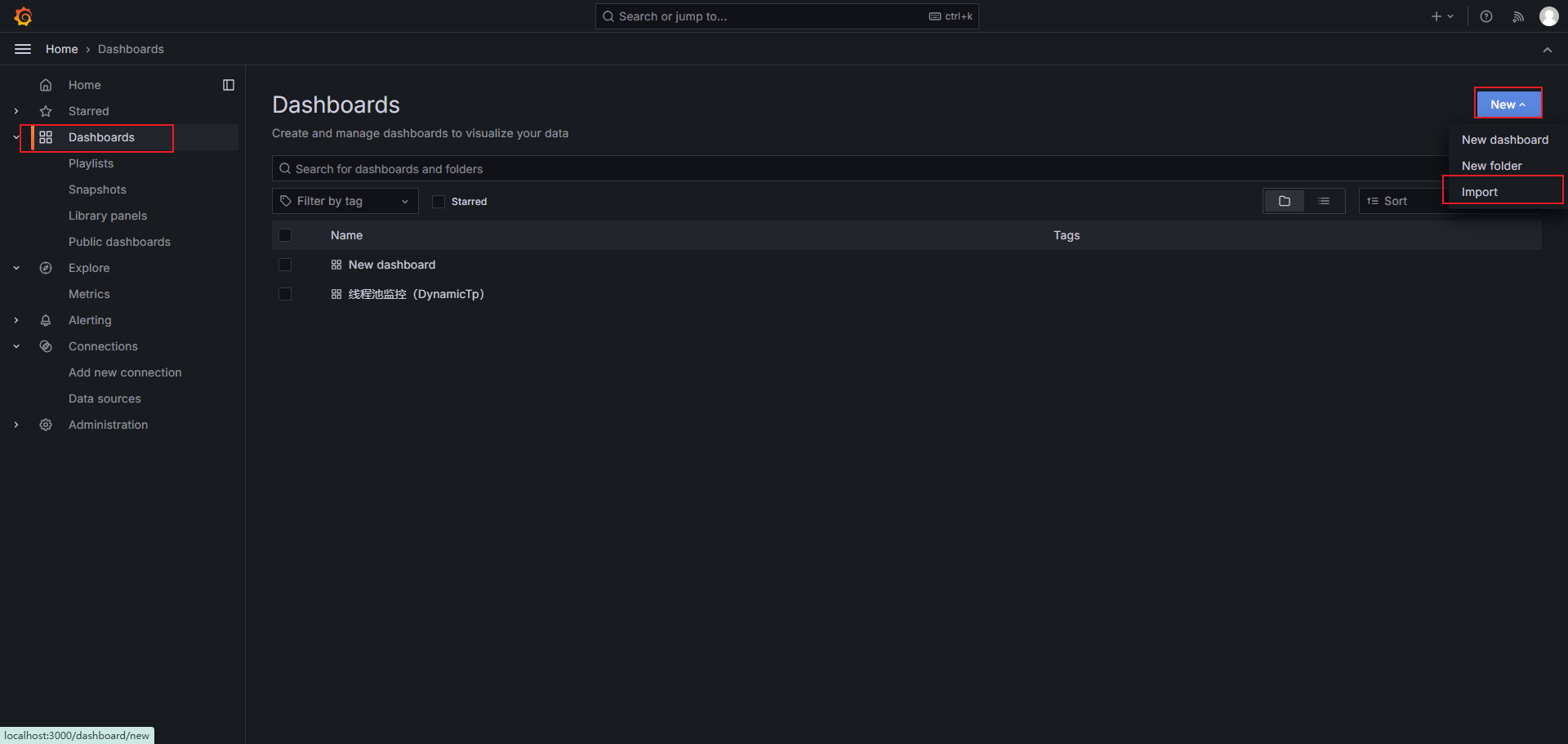Open Metrics in the sidebar
The height and width of the screenshot is (744, 1568).
[x=89, y=294]
